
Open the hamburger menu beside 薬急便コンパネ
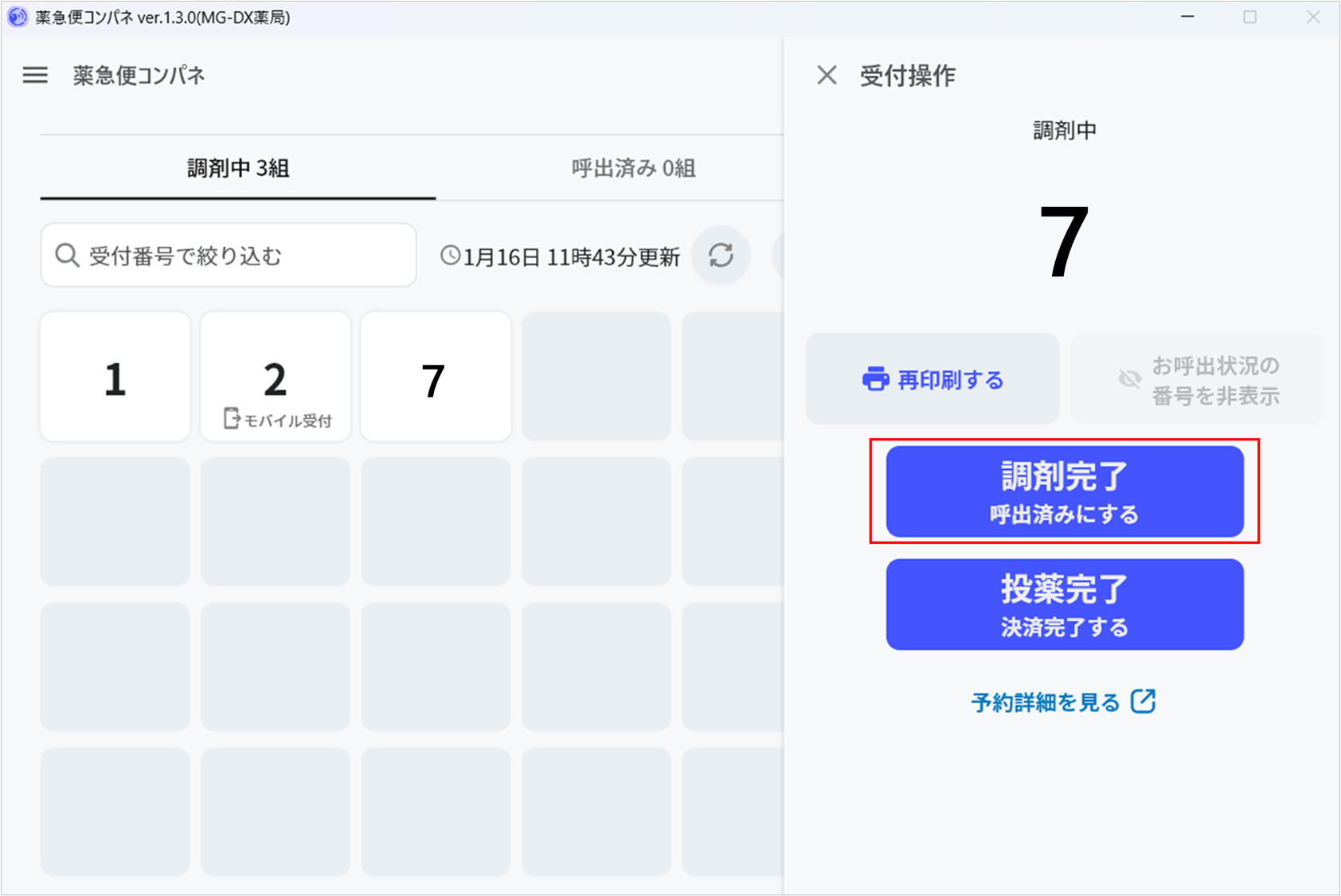click(35, 76)
